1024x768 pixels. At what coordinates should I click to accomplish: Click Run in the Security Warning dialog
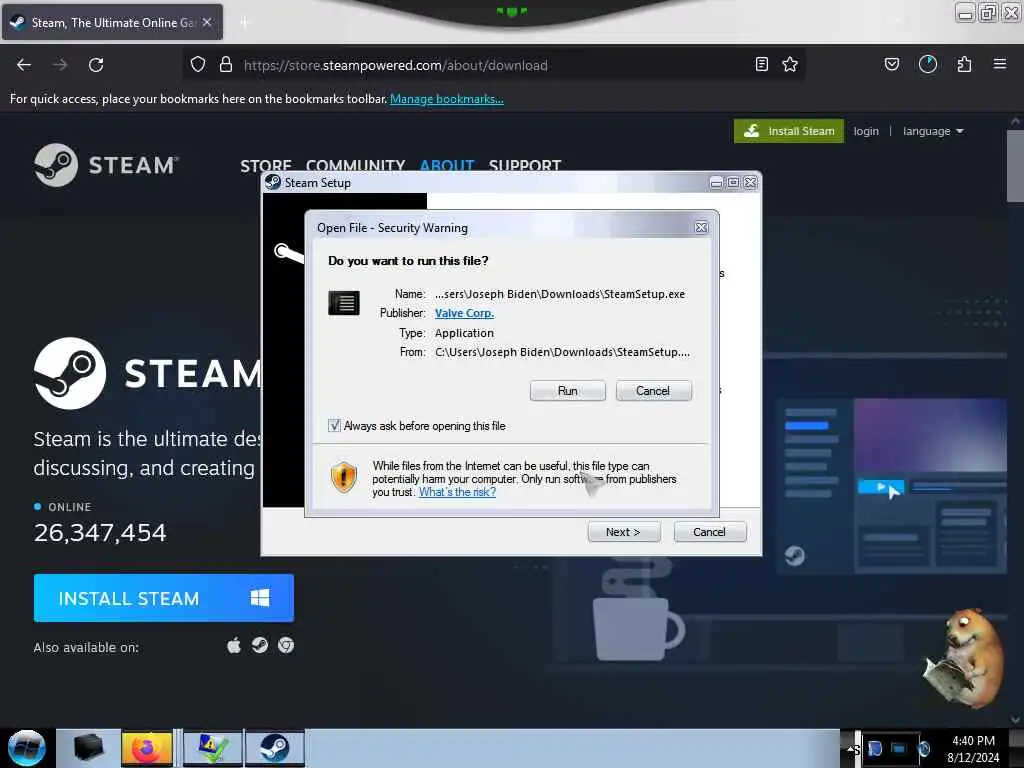pyautogui.click(x=568, y=391)
